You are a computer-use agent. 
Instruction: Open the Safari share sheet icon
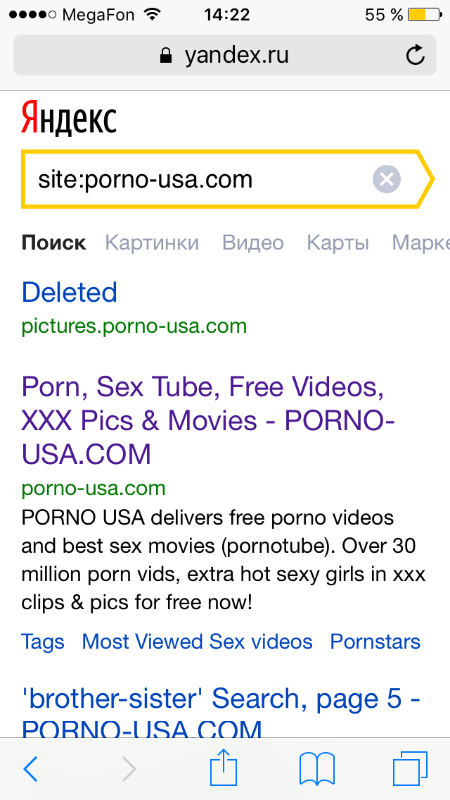tap(224, 766)
